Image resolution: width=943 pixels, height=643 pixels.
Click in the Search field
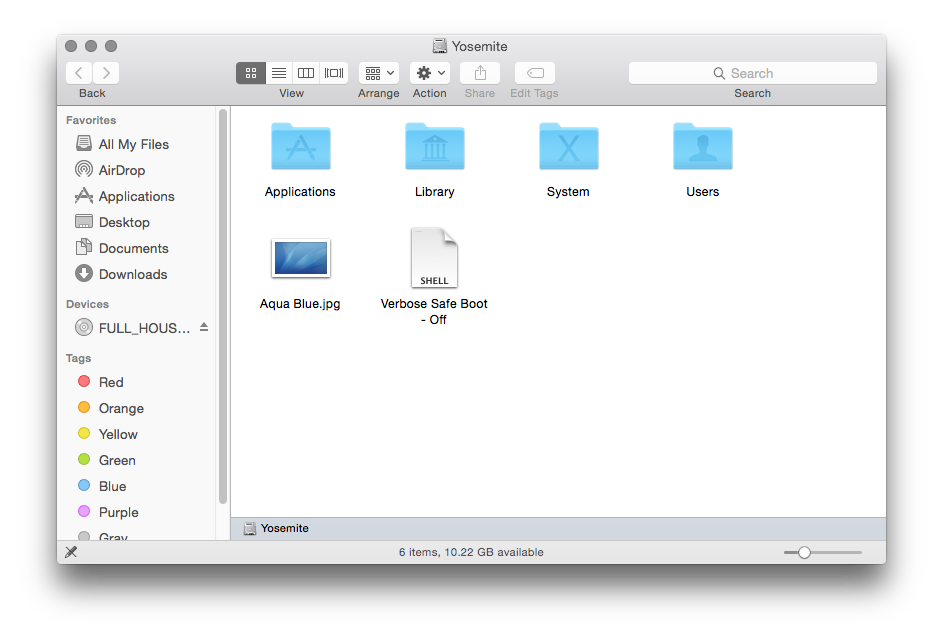pos(752,73)
